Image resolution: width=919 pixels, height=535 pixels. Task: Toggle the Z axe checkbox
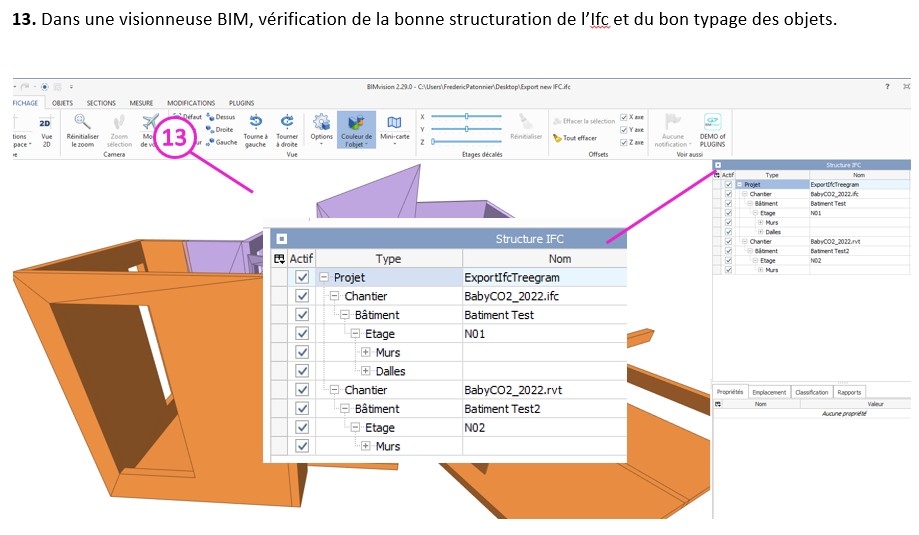[x=624, y=143]
